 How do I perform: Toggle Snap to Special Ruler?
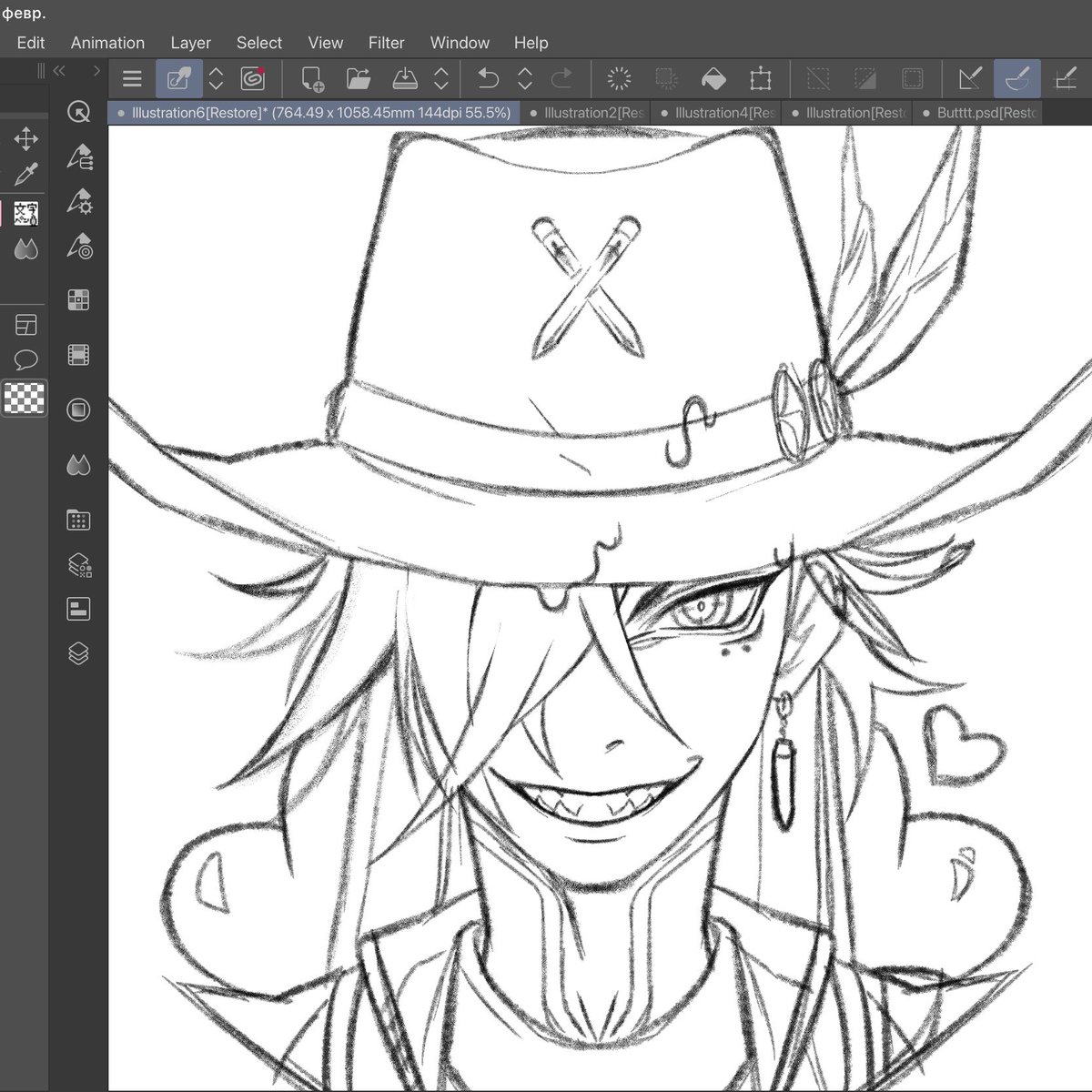(1017, 79)
